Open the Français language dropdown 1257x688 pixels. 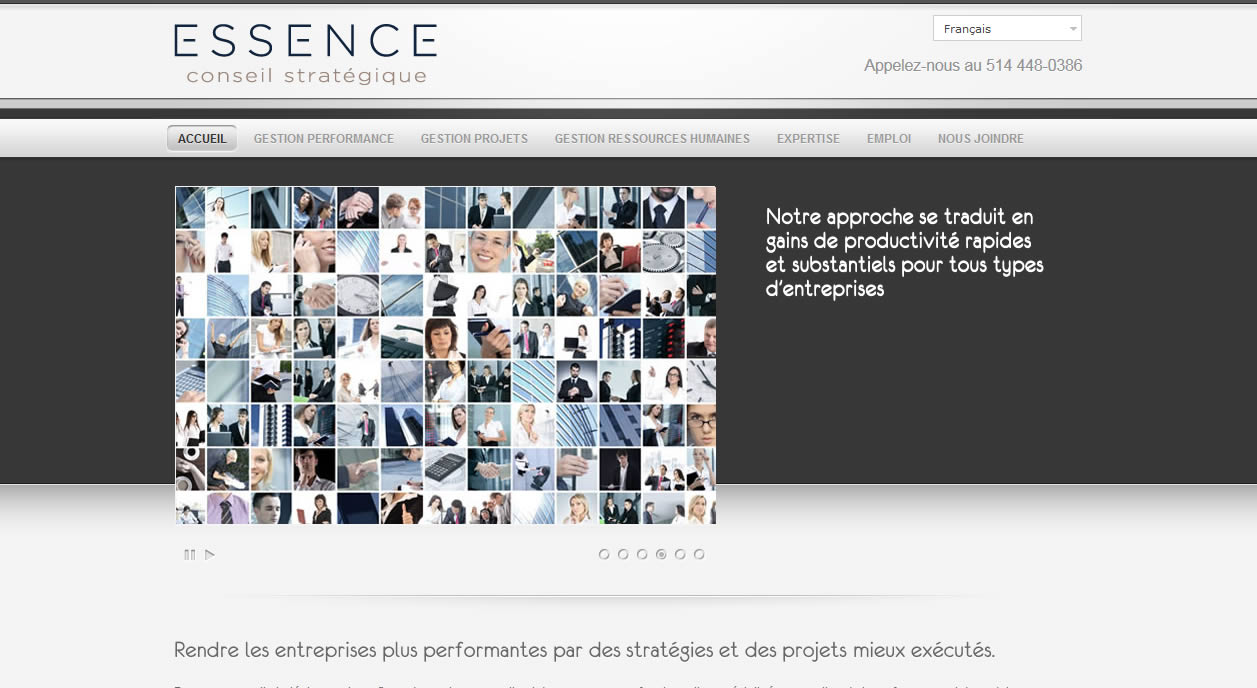(x=1006, y=29)
